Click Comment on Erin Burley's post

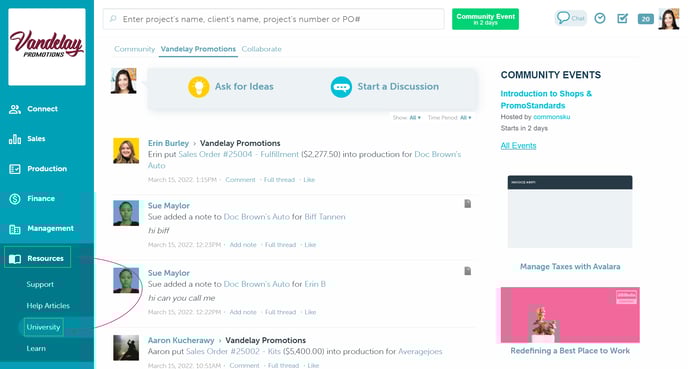pos(240,180)
